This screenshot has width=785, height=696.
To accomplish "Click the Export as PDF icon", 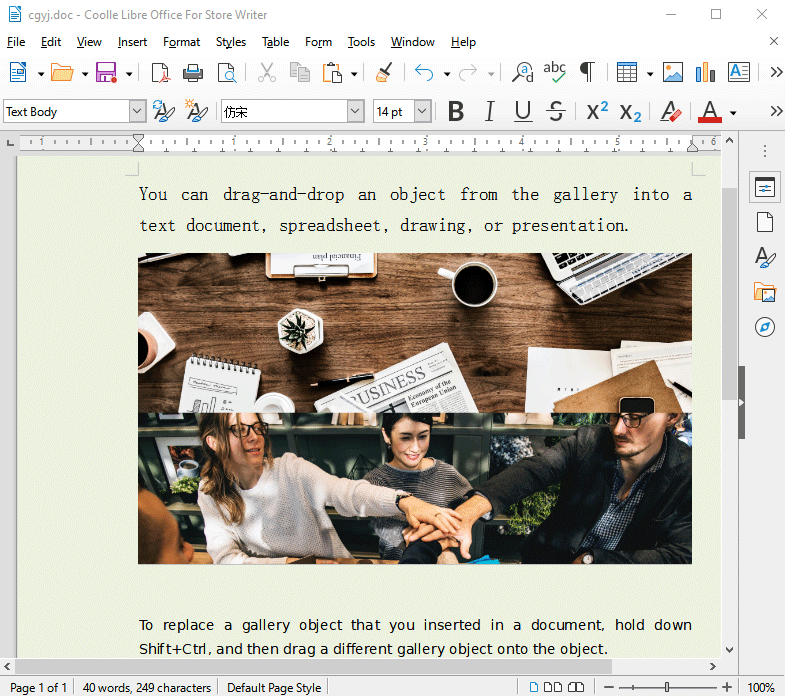I will click(160, 73).
